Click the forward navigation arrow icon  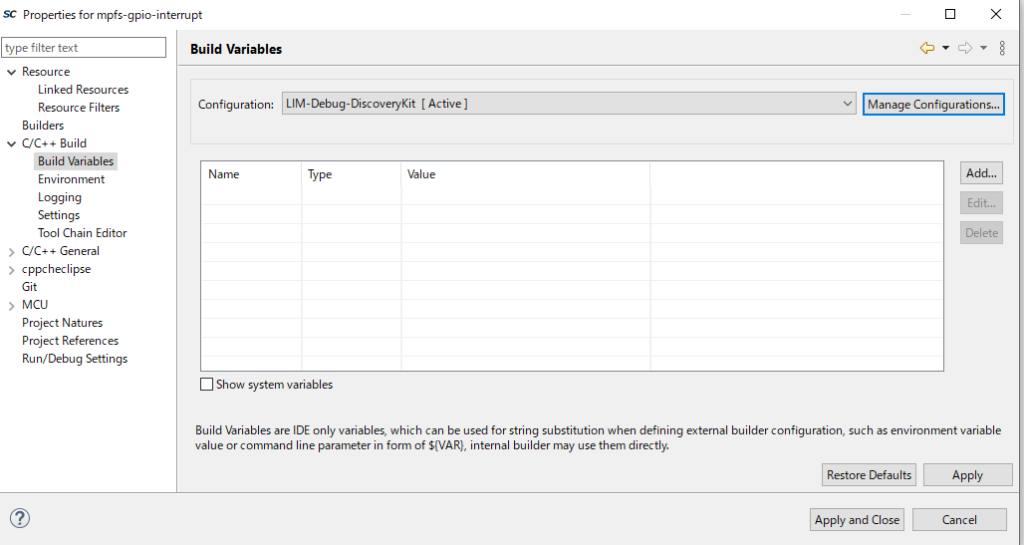click(x=965, y=48)
